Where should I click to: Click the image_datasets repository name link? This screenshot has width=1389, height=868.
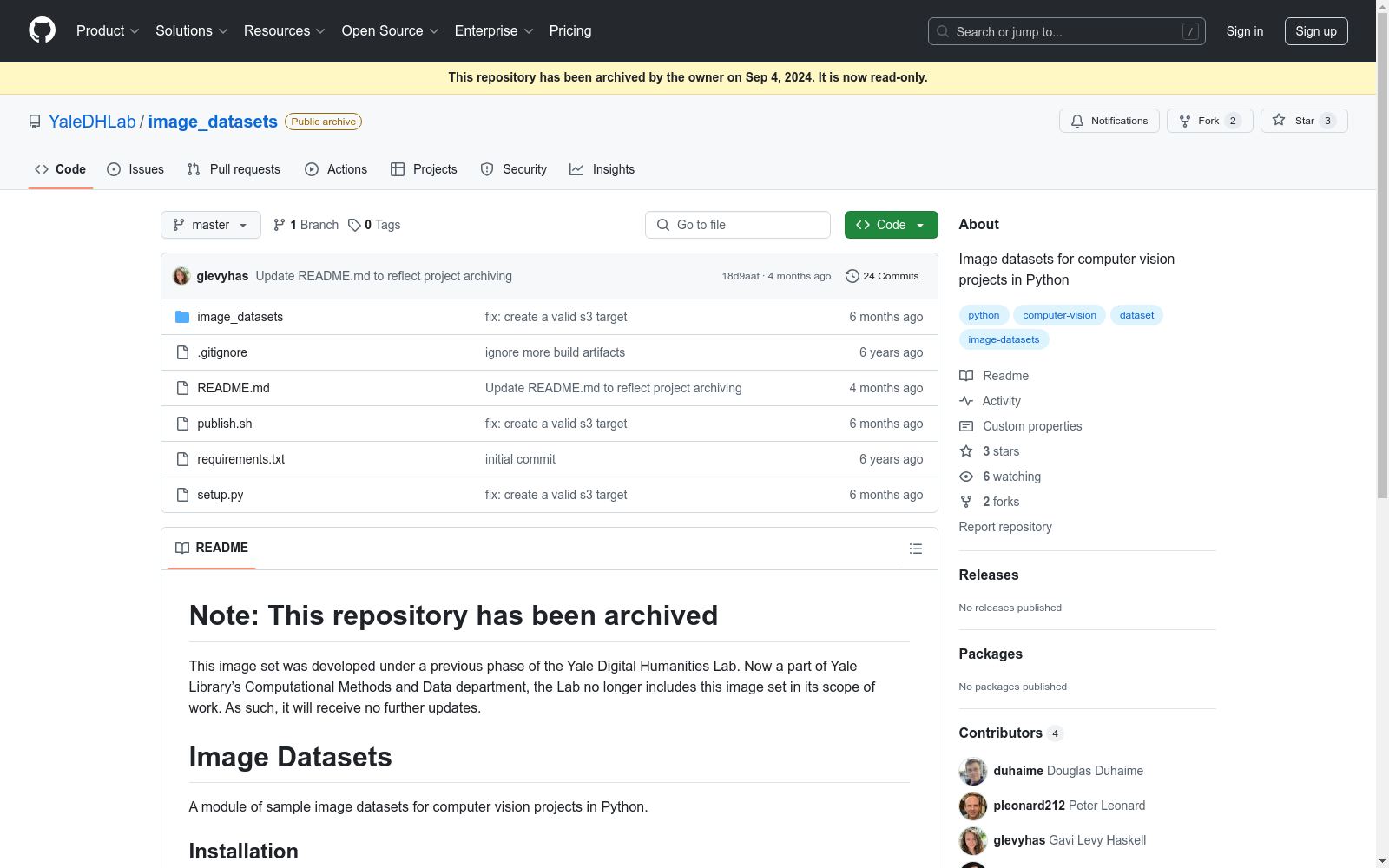pyautogui.click(x=213, y=122)
